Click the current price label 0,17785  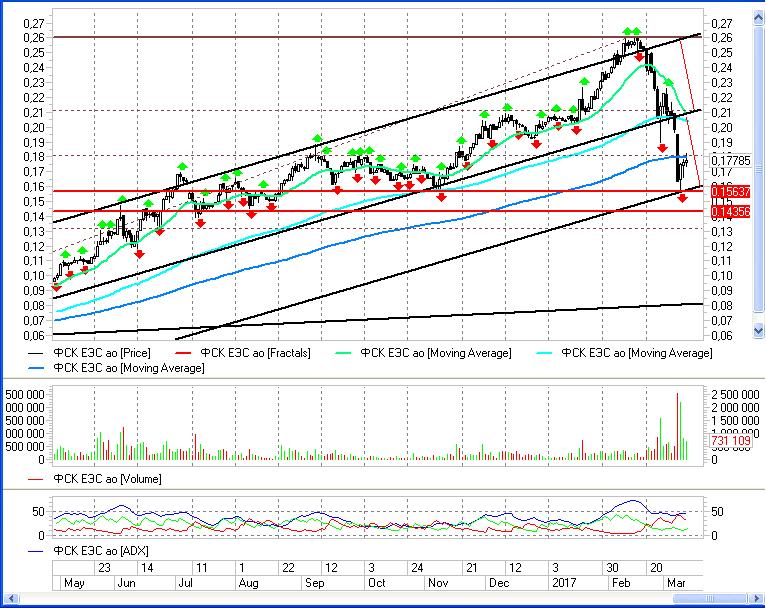click(x=728, y=159)
